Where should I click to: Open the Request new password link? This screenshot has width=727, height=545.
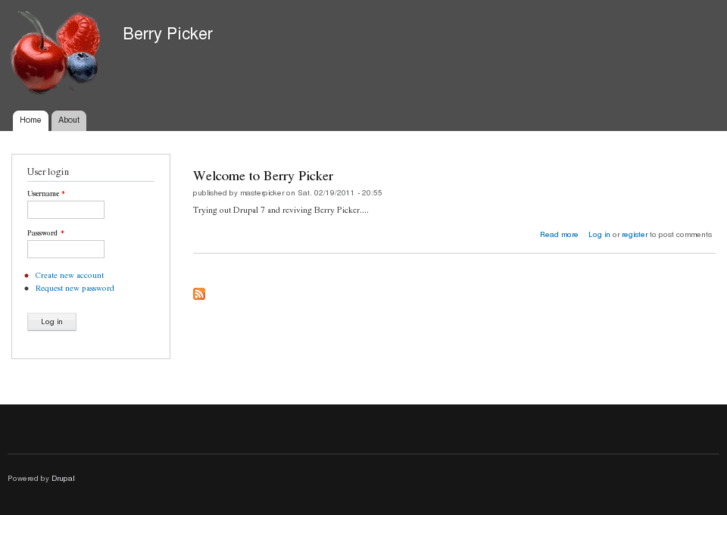click(x=74, y=288)
